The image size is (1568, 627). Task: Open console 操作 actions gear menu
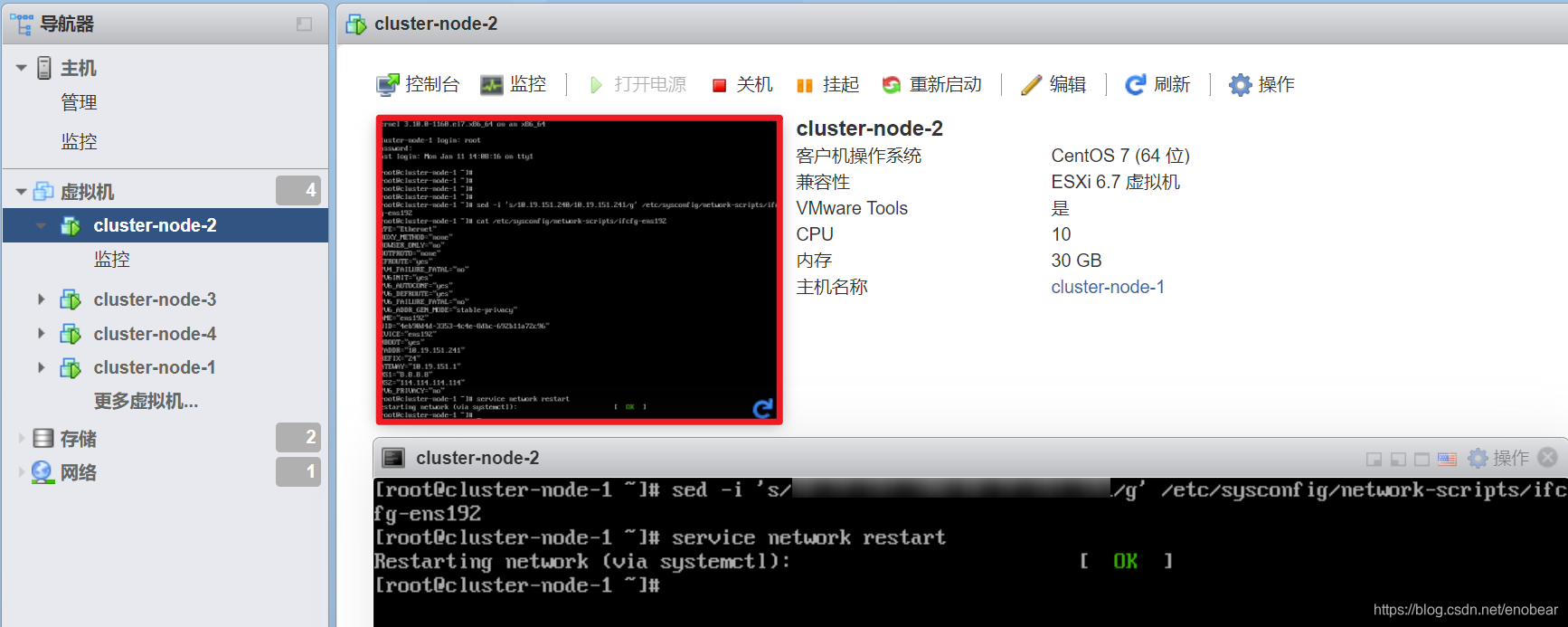1497,458
